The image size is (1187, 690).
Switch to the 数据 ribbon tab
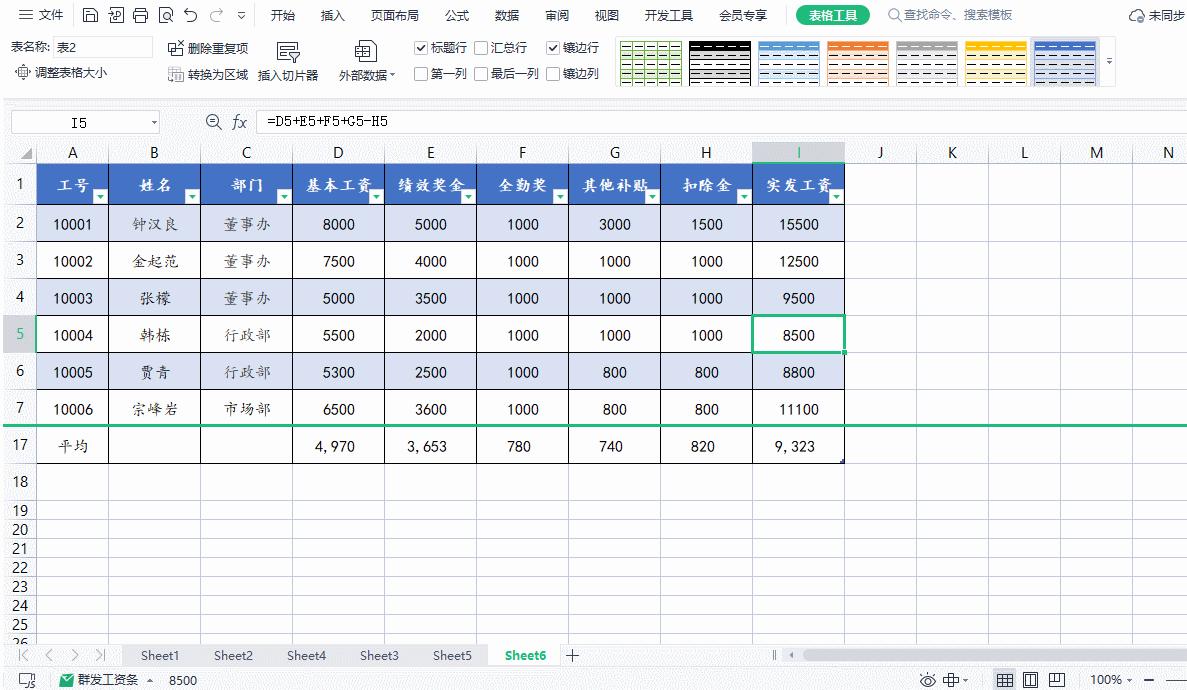click(506, 15)
